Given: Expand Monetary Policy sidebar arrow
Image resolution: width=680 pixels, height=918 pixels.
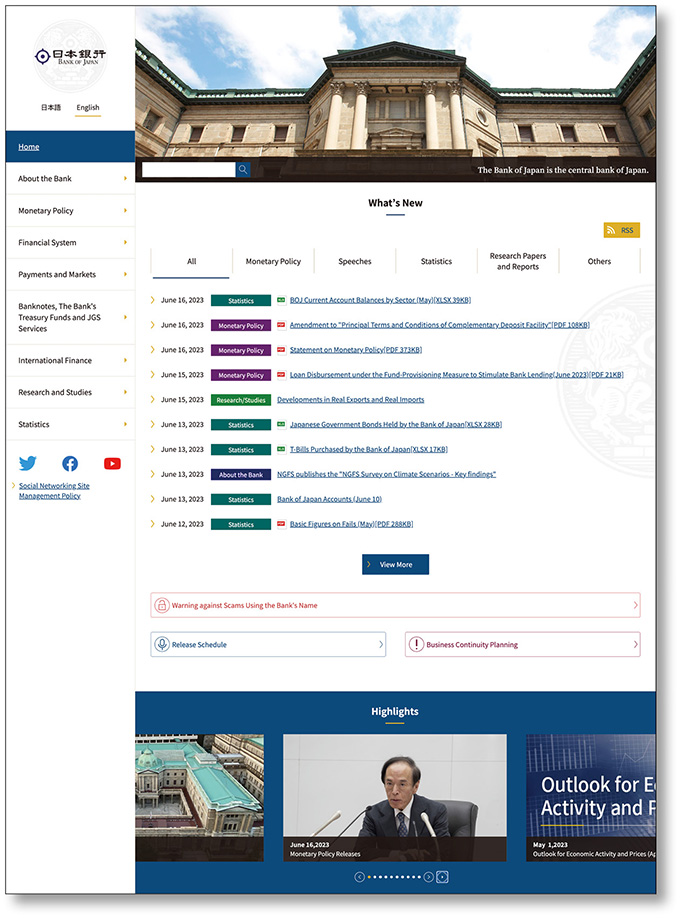Looking at the screenshot, I should pos(125,211).
